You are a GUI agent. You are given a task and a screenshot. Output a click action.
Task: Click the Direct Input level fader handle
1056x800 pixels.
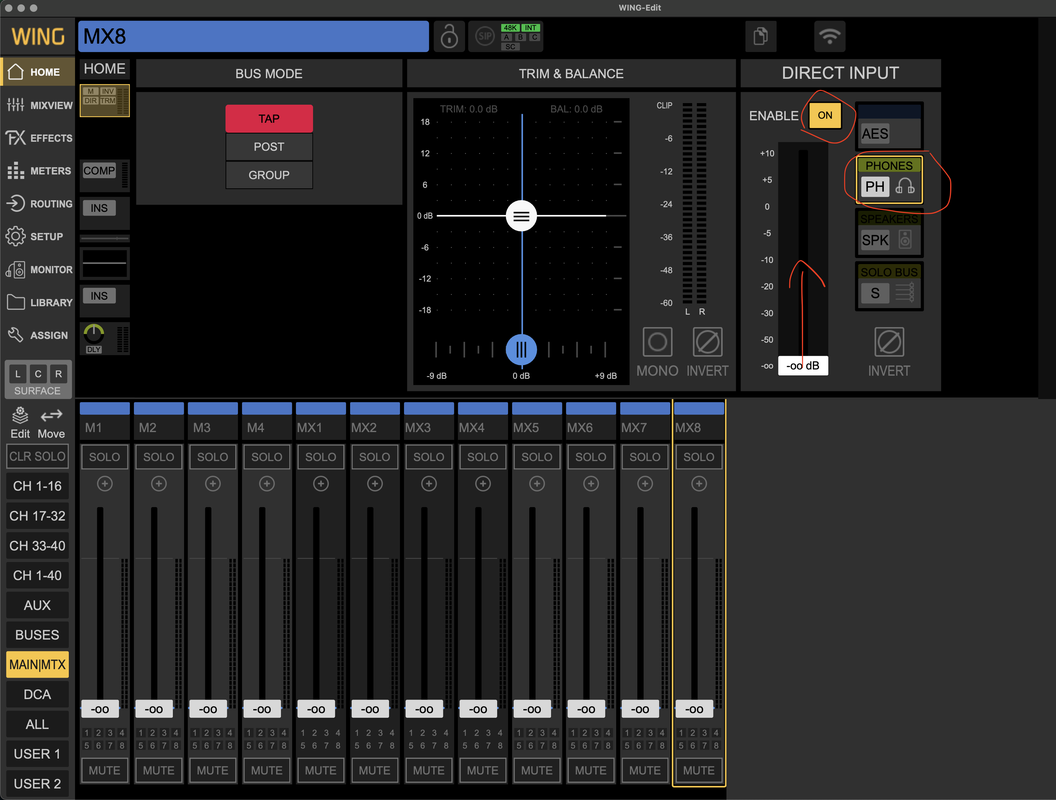pyautogui.click(x=803, y=366)
